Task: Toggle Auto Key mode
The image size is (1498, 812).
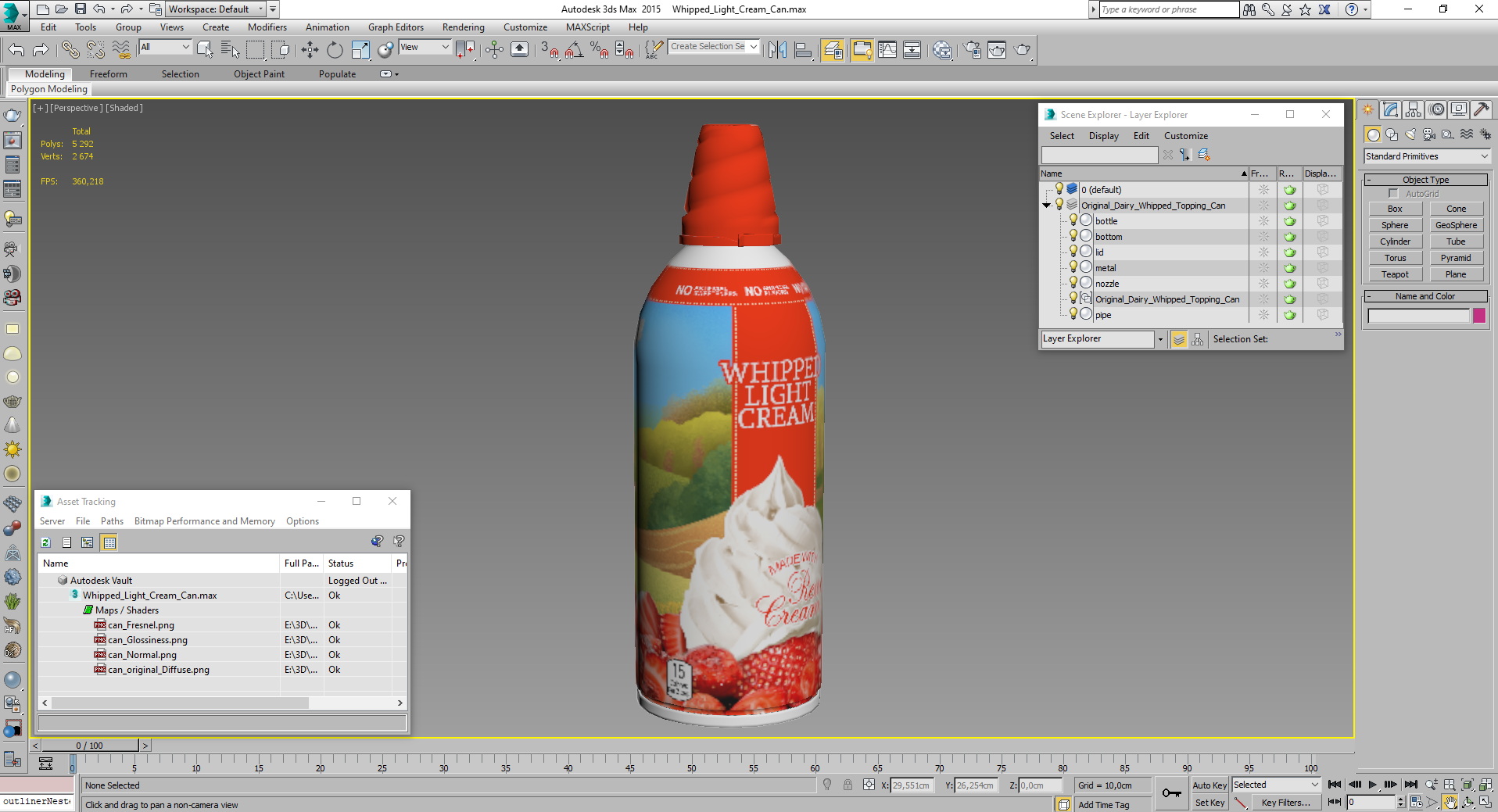Action: pos(1210,785)
